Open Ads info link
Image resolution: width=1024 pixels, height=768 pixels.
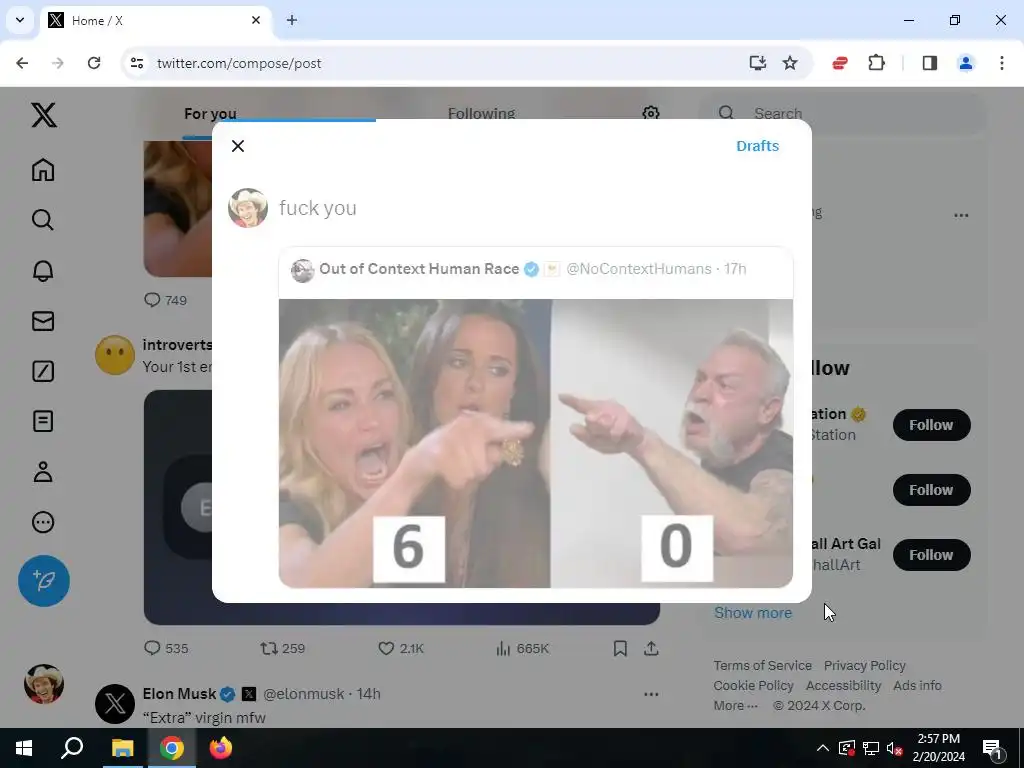917,686
